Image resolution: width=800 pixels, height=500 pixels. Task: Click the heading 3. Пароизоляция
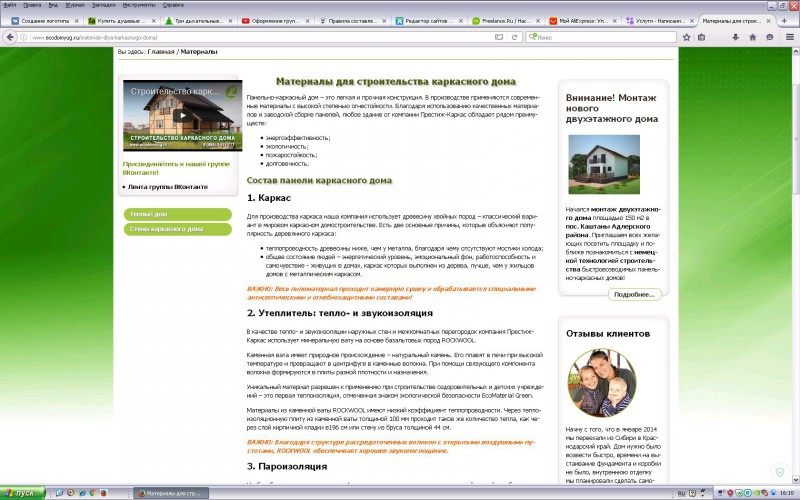(x=287, y=466)
